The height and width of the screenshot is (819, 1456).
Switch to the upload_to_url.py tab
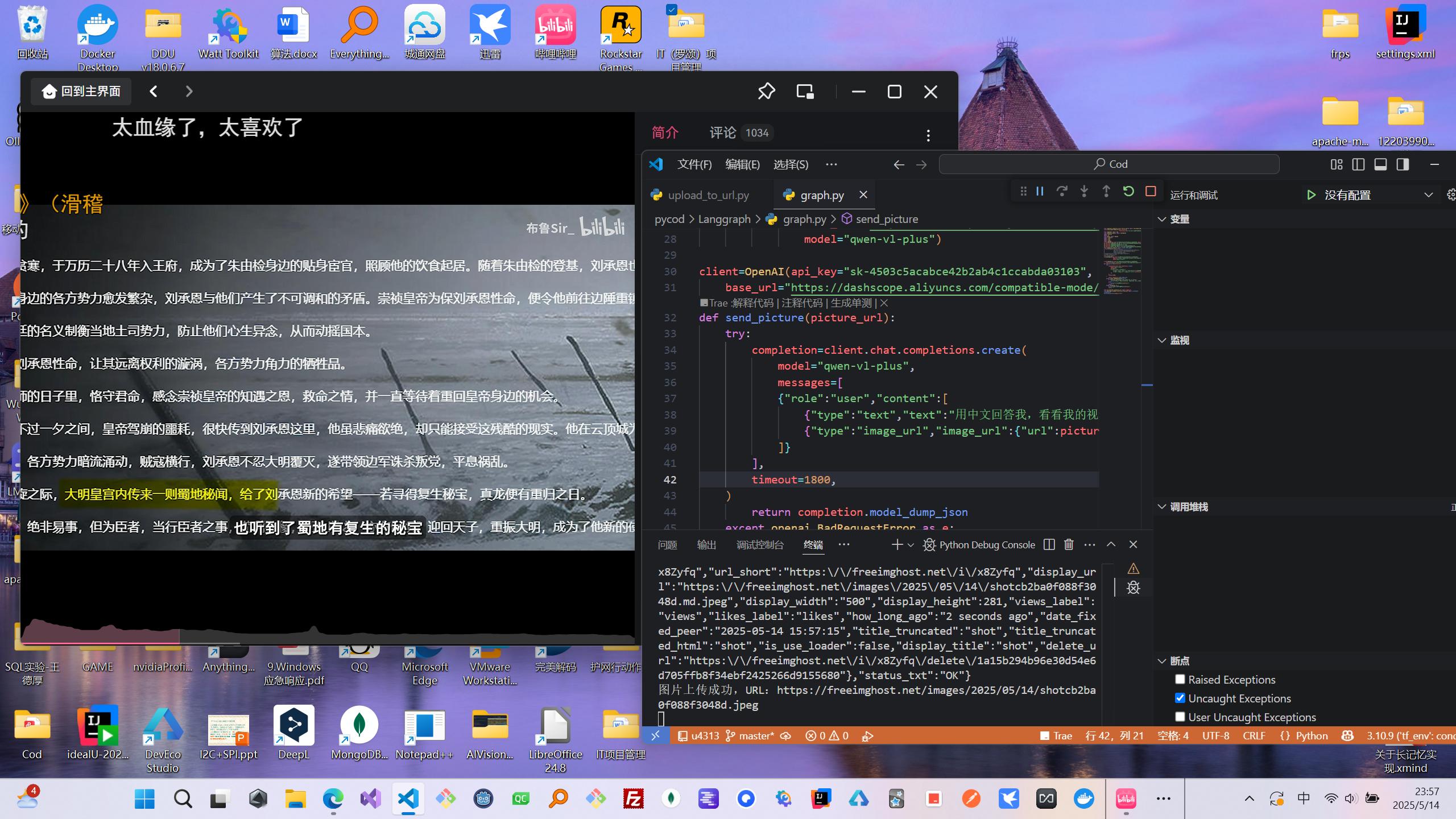(x=708, y=195)
